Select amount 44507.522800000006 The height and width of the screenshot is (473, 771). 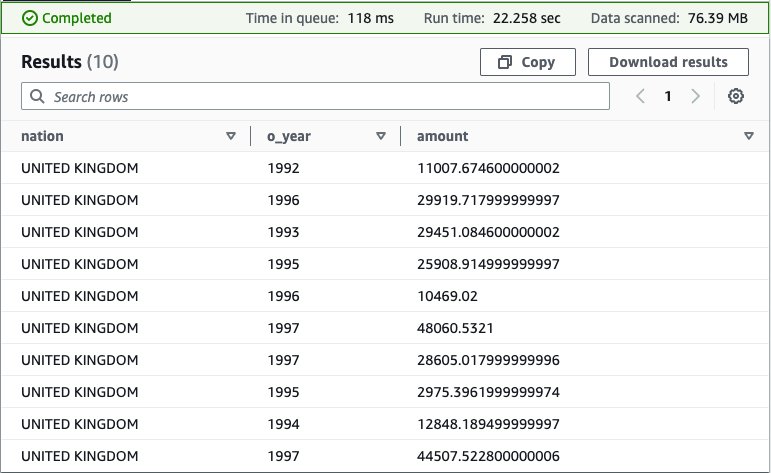tap(488, 456)
